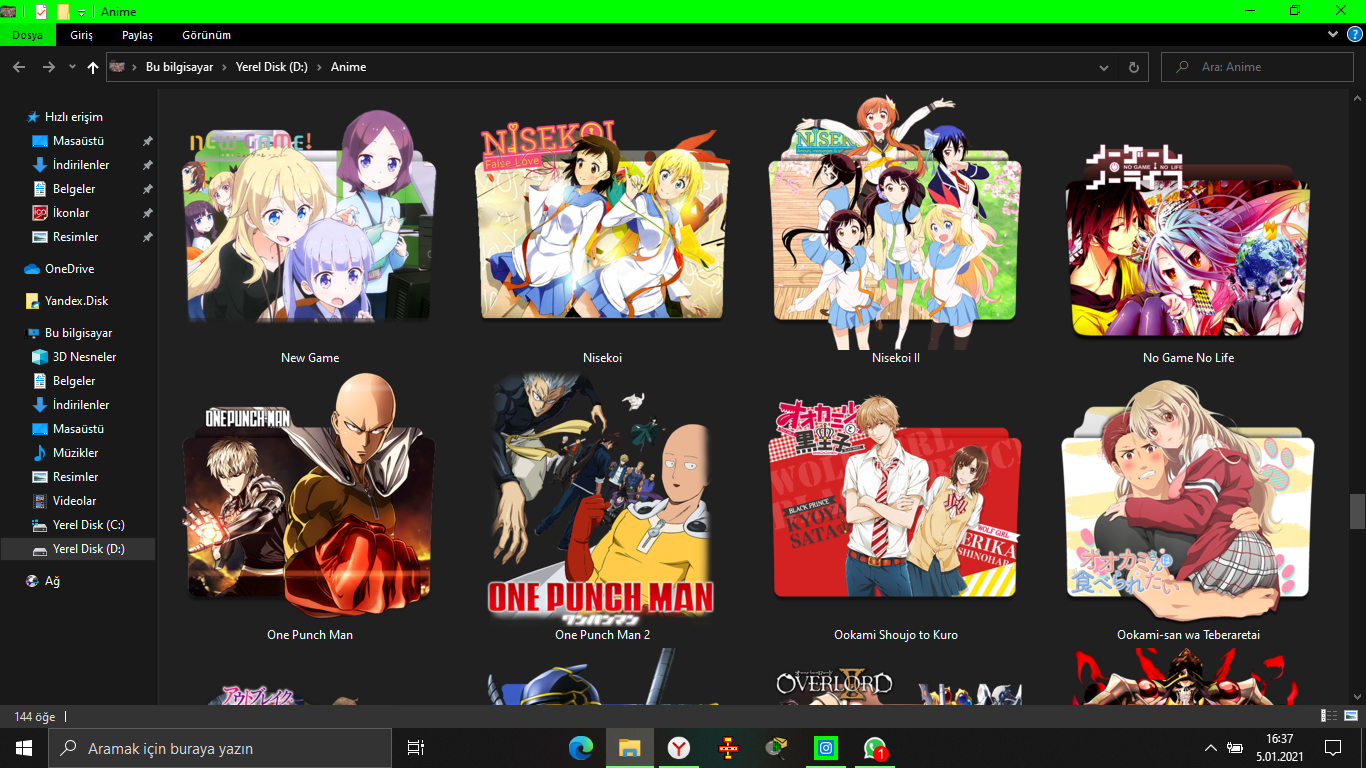The width and height of the screenshot is (1366, 768).
Task: Launch Microsoft Edge from the taskbar
Action: pyautogui.click(x=580, y=748)
